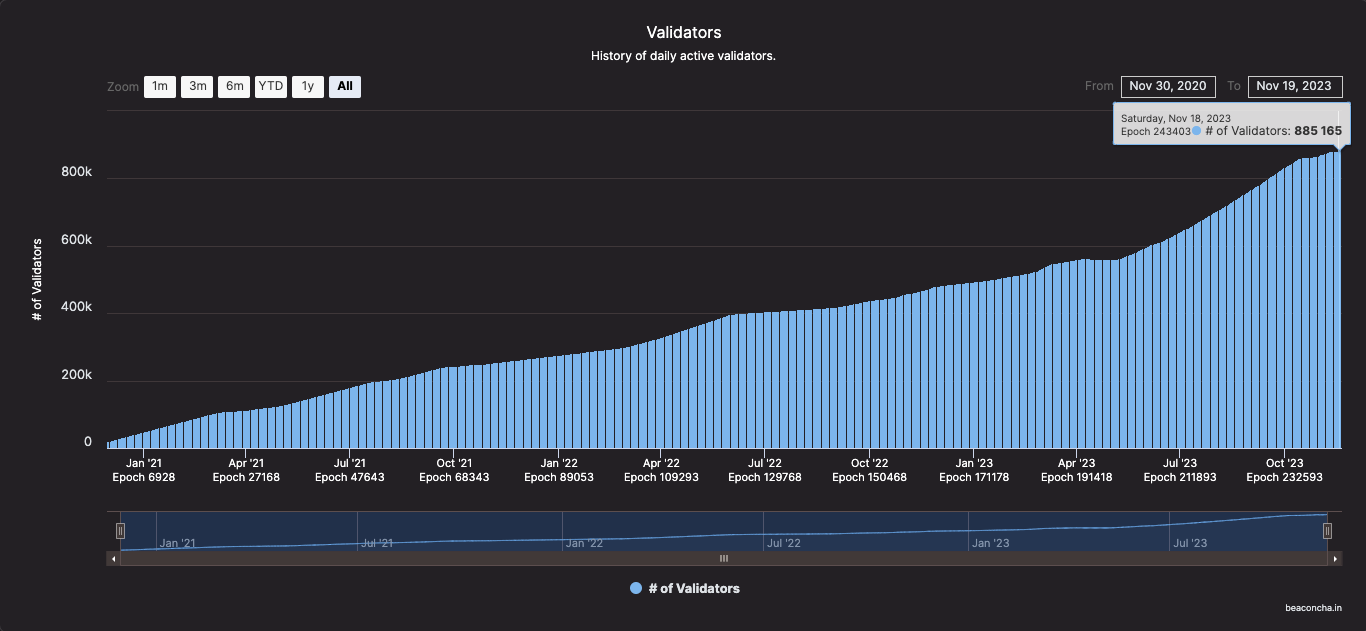The height and width of the screenshot is (631, 1366).
Task: Select the YTD zoom preset
Action: pos(270,86)
